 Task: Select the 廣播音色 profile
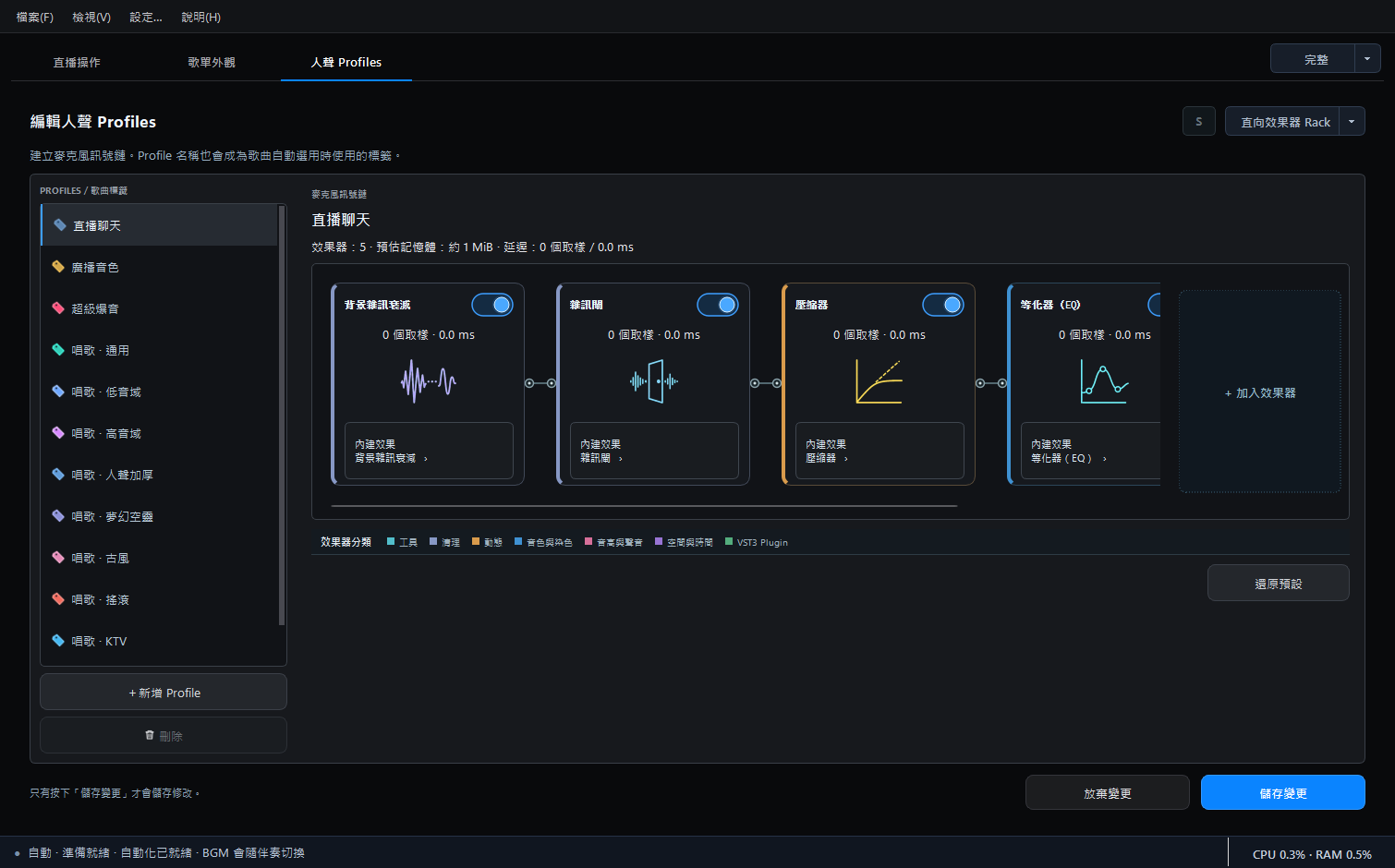tap(159, 267)
